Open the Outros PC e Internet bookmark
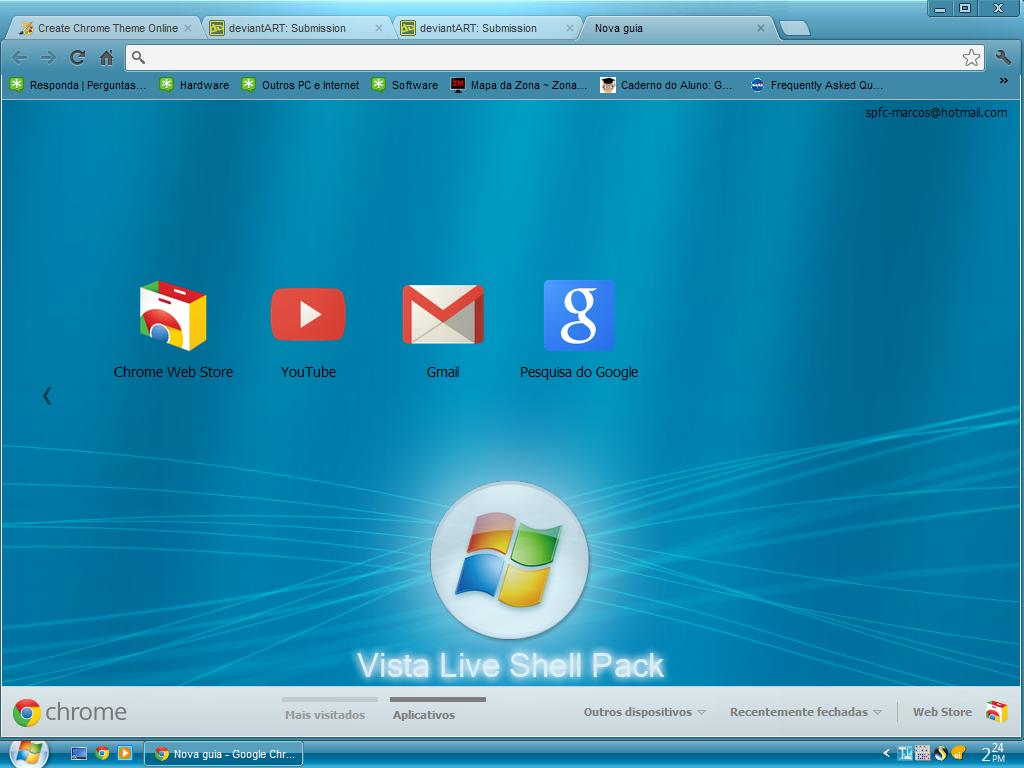This screenshot has height=768, width=1024. tap(300, 85)
